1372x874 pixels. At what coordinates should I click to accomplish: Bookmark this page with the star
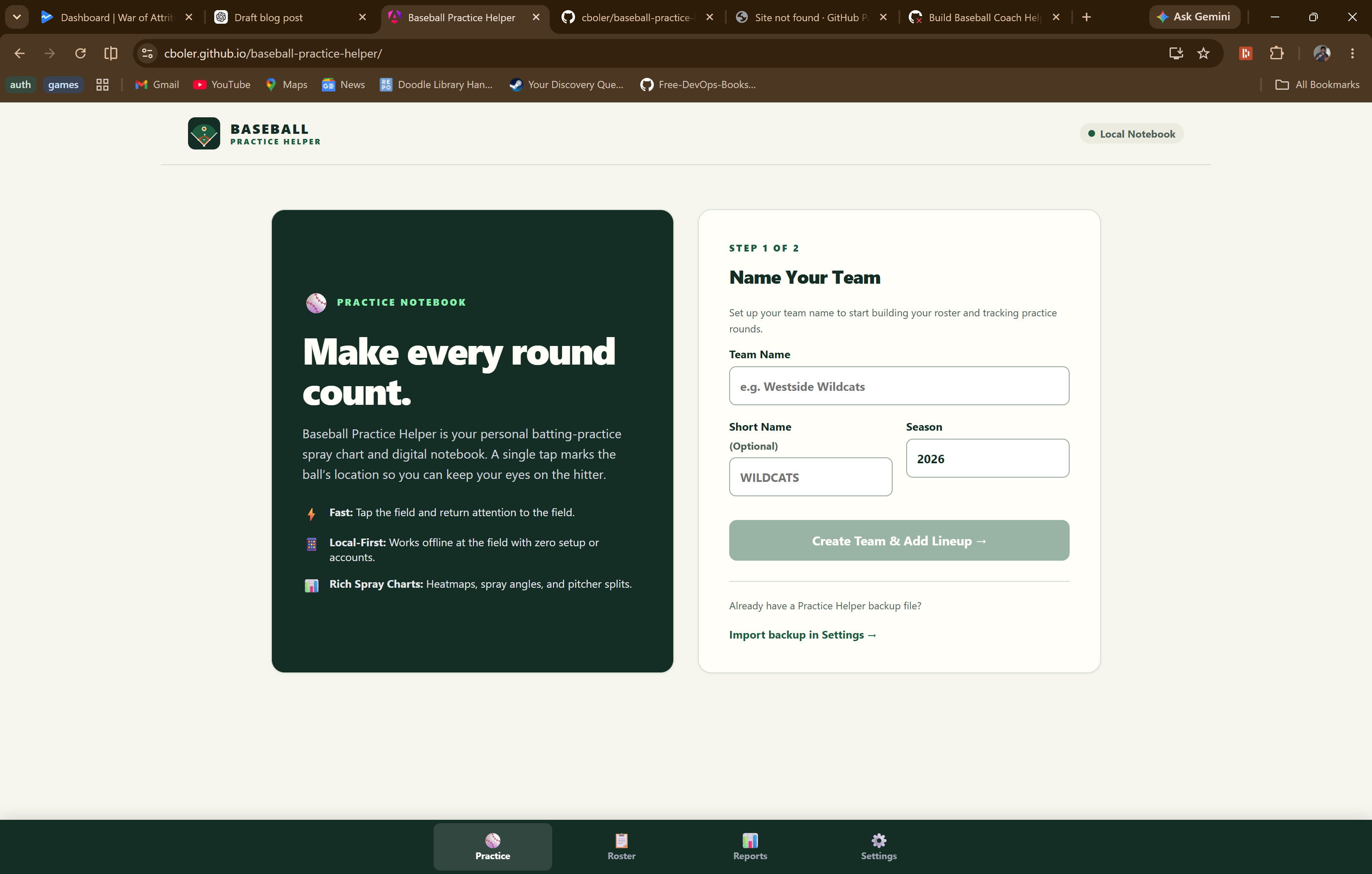pyautogui.click(x=1203, y=53)
